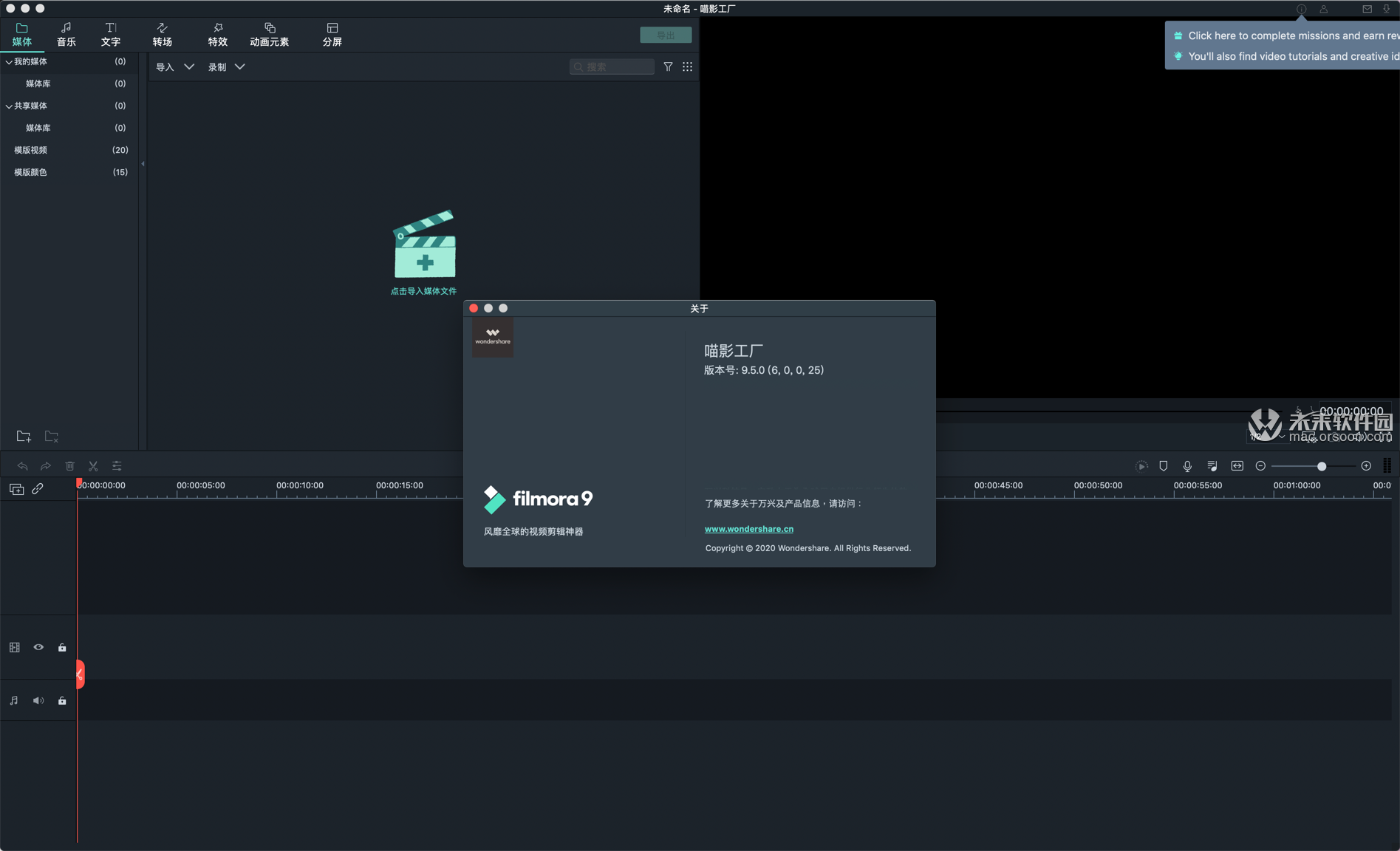
Task: Toggle the audio track lock
Action: (62, 700)
